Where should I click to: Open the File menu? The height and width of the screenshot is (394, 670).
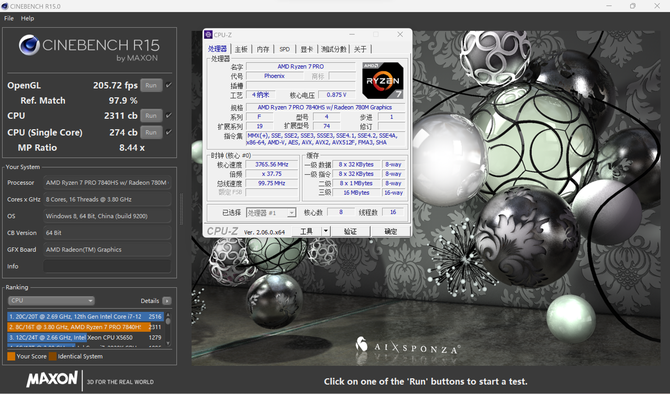(9, 18)
